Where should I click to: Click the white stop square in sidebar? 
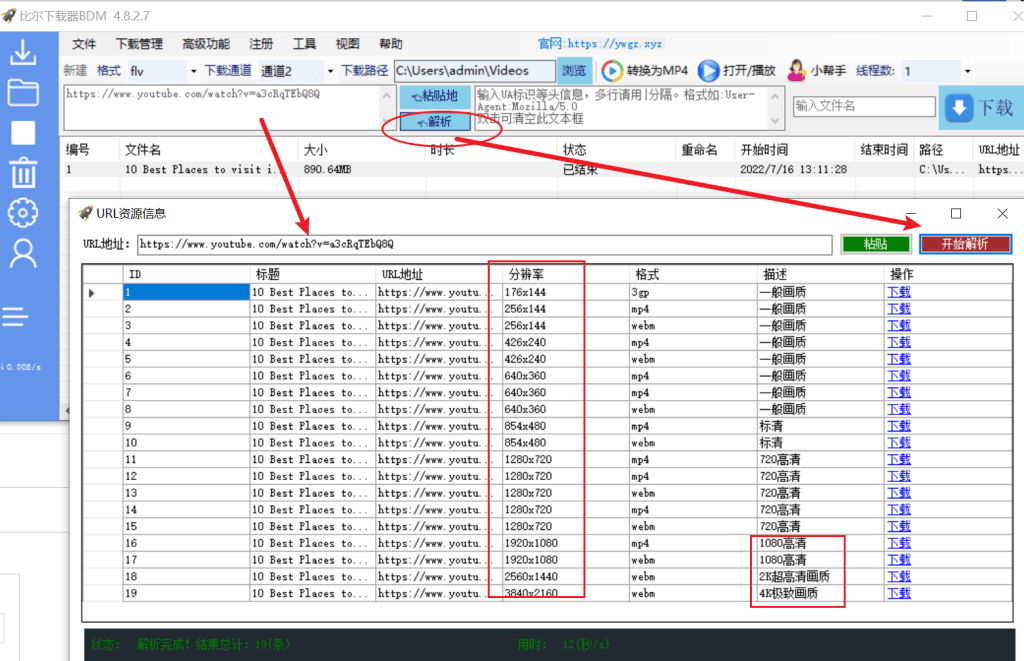(23, 133)
